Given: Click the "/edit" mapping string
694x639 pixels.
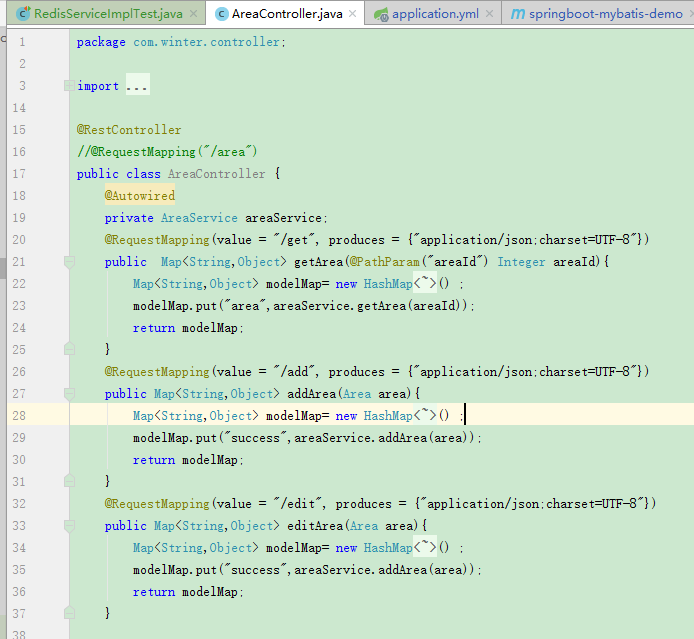Looking at the screenshot, I should (297, 504).
